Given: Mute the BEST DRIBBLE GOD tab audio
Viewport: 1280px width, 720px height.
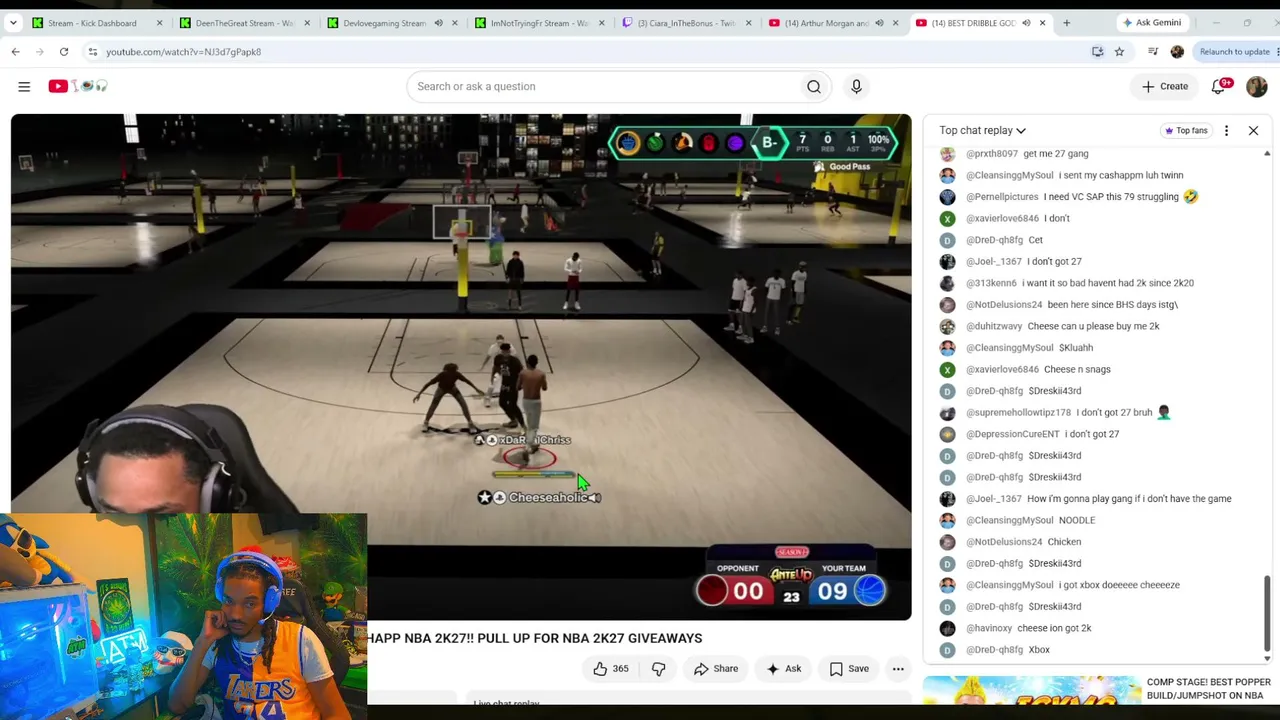Looking at the screenshot, I should coord(1026,23).
